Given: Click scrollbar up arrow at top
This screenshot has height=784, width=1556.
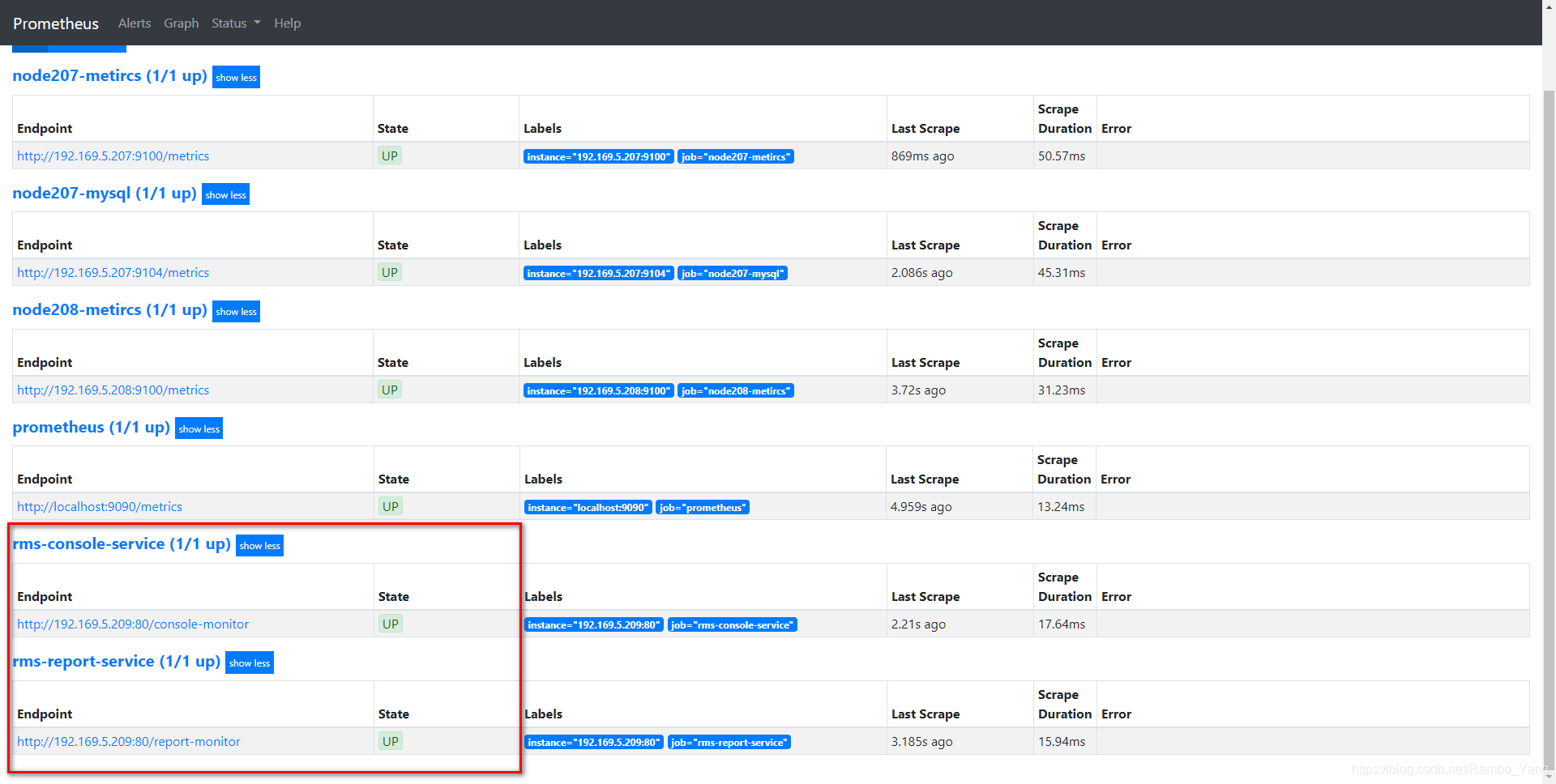Looking at the screenshot, I should (1549, 6).
